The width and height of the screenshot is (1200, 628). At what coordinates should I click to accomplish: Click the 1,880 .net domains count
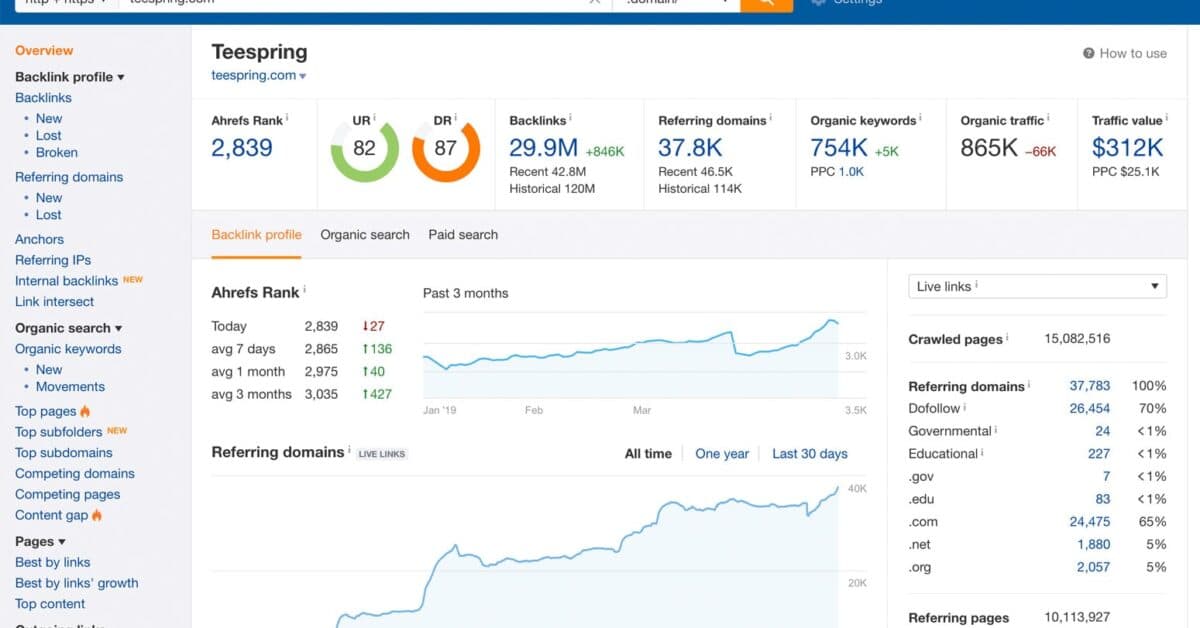(x=1093, y=545)
